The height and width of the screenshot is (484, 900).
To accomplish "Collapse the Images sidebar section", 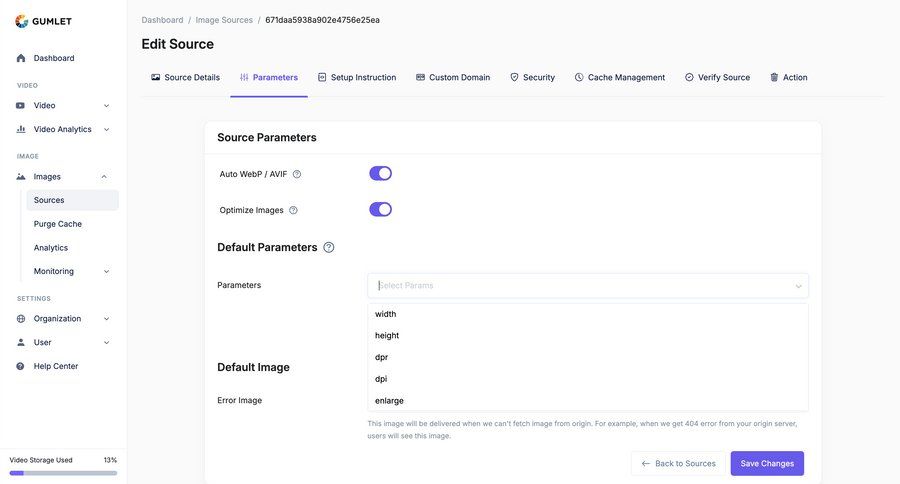I will point(104,177).
